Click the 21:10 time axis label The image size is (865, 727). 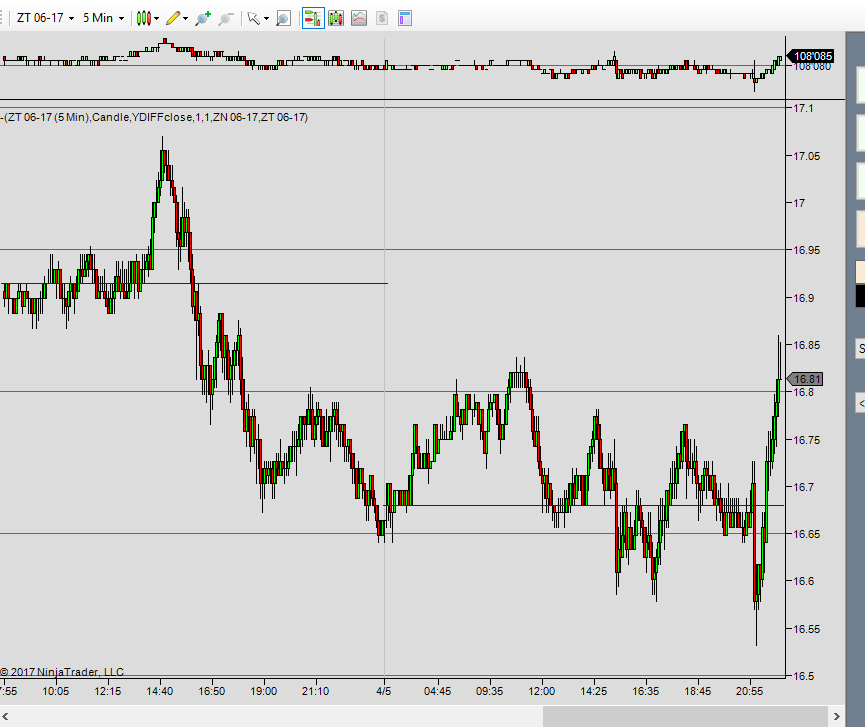pos(316,691)
